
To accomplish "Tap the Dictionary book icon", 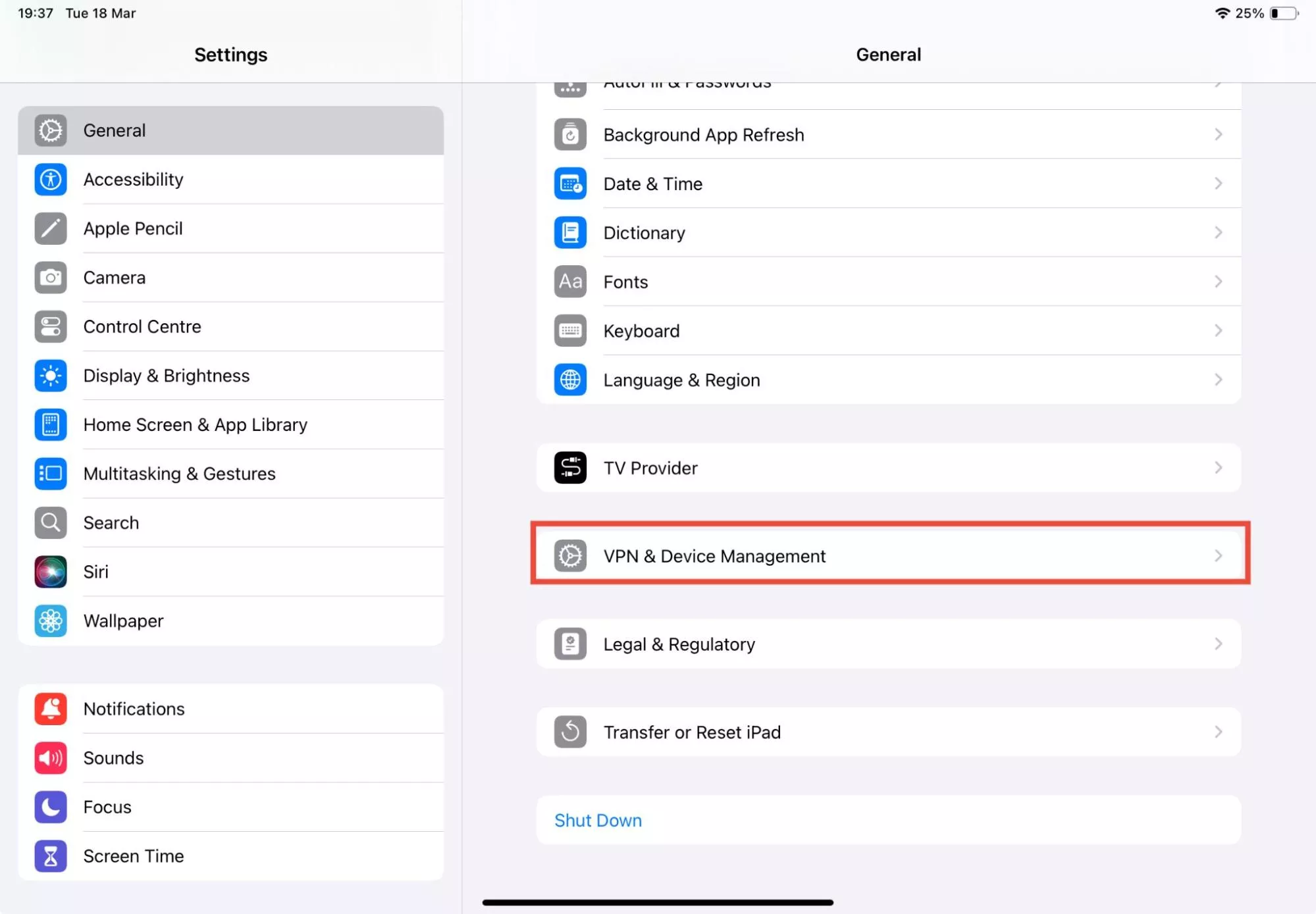I will [570, 232].
